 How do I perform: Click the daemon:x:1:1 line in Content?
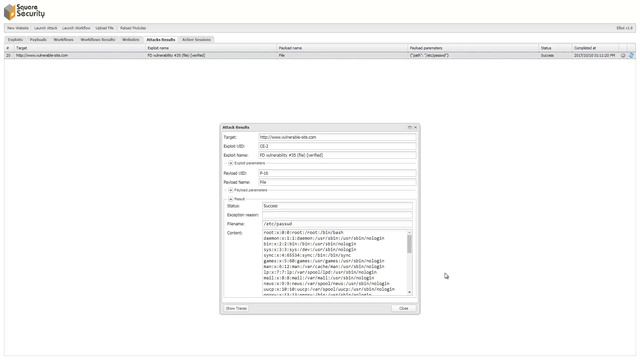click(x=324, y=238)
